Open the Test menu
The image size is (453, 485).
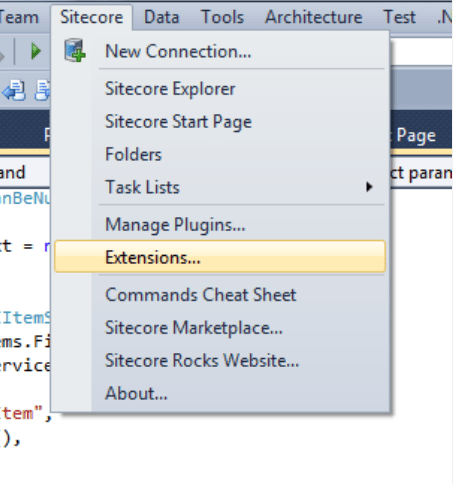pos(399,17)
